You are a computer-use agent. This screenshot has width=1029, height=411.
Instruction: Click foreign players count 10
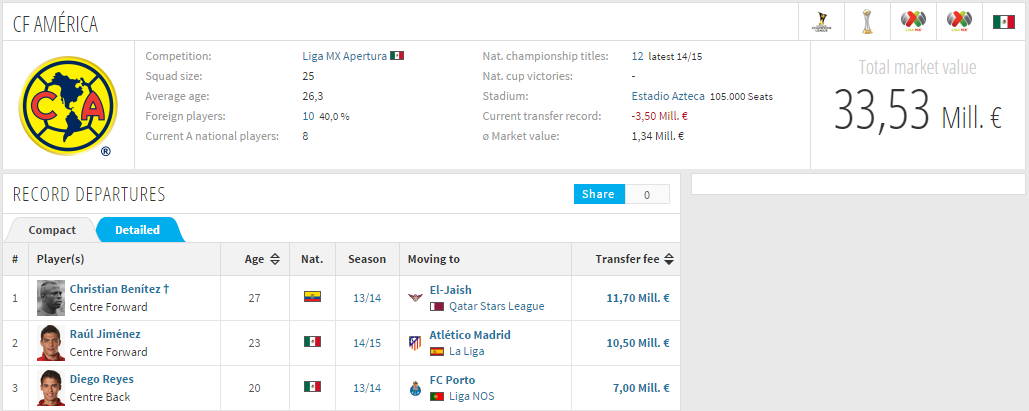tap(308, 116)
